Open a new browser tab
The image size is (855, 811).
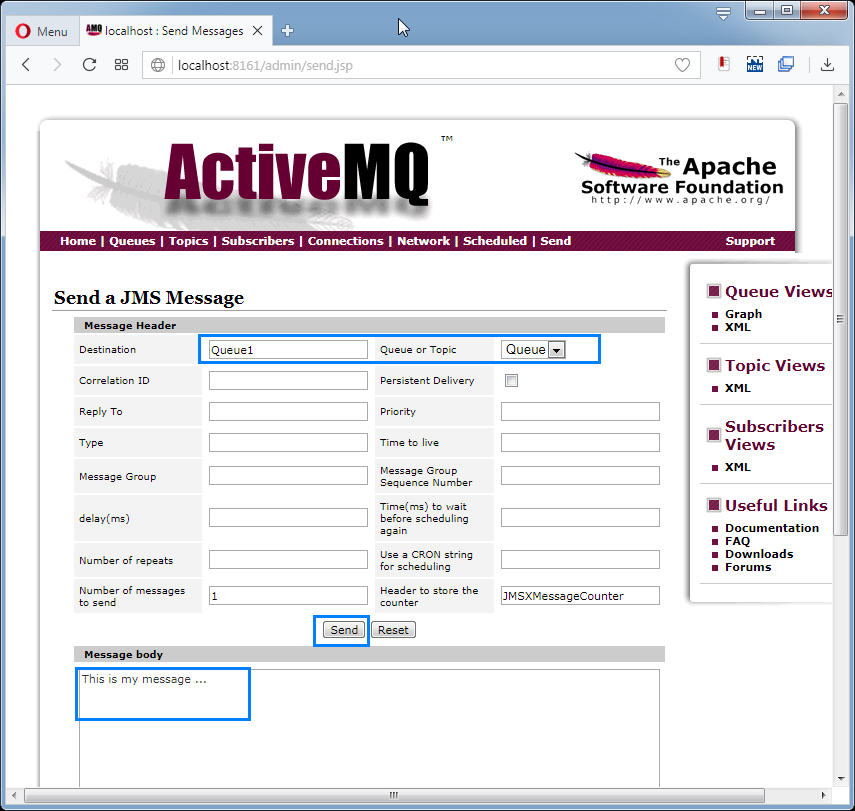287,31
